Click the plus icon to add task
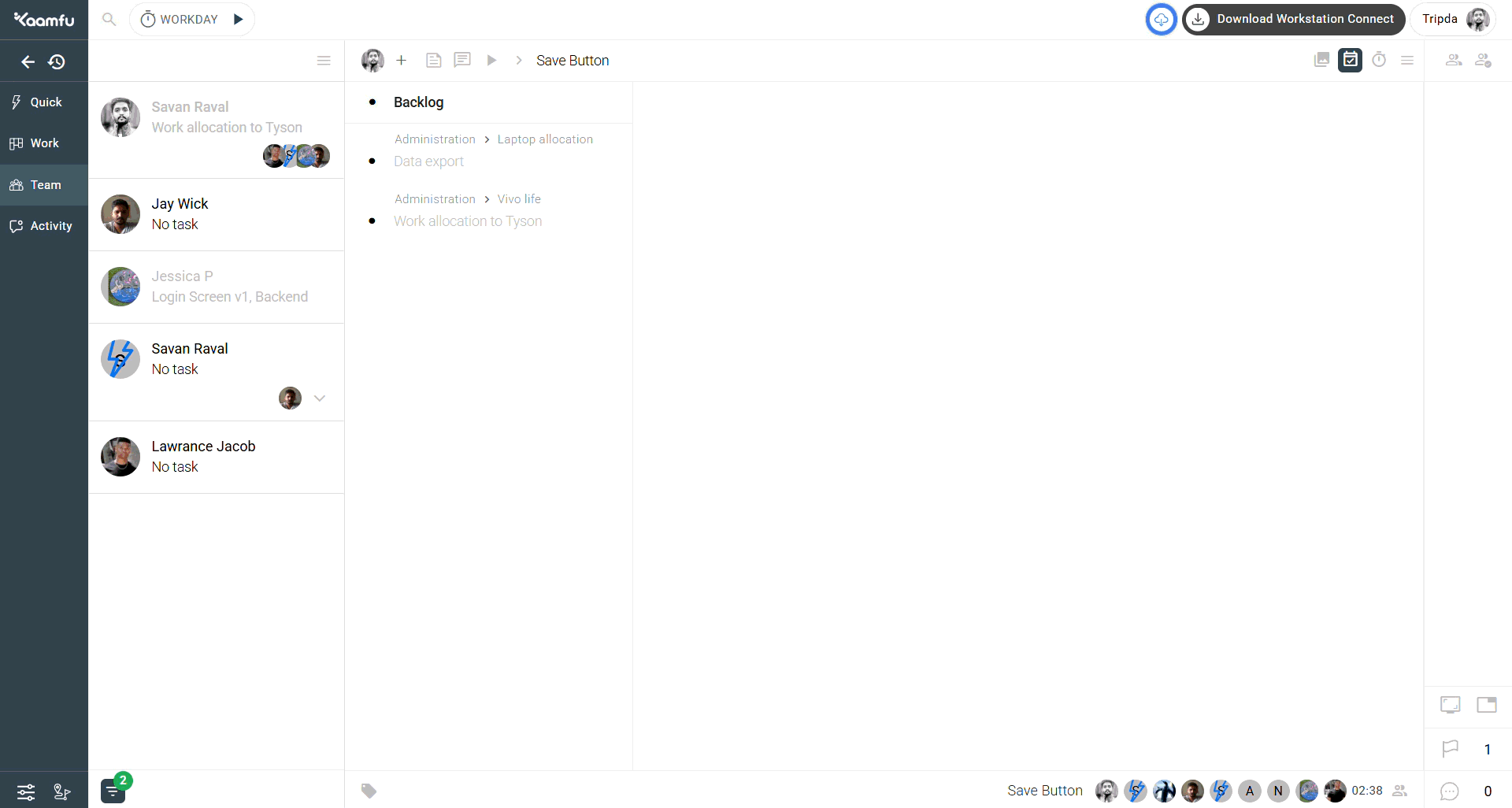Viewport: 1512px width, 808px height. (401, 60)
